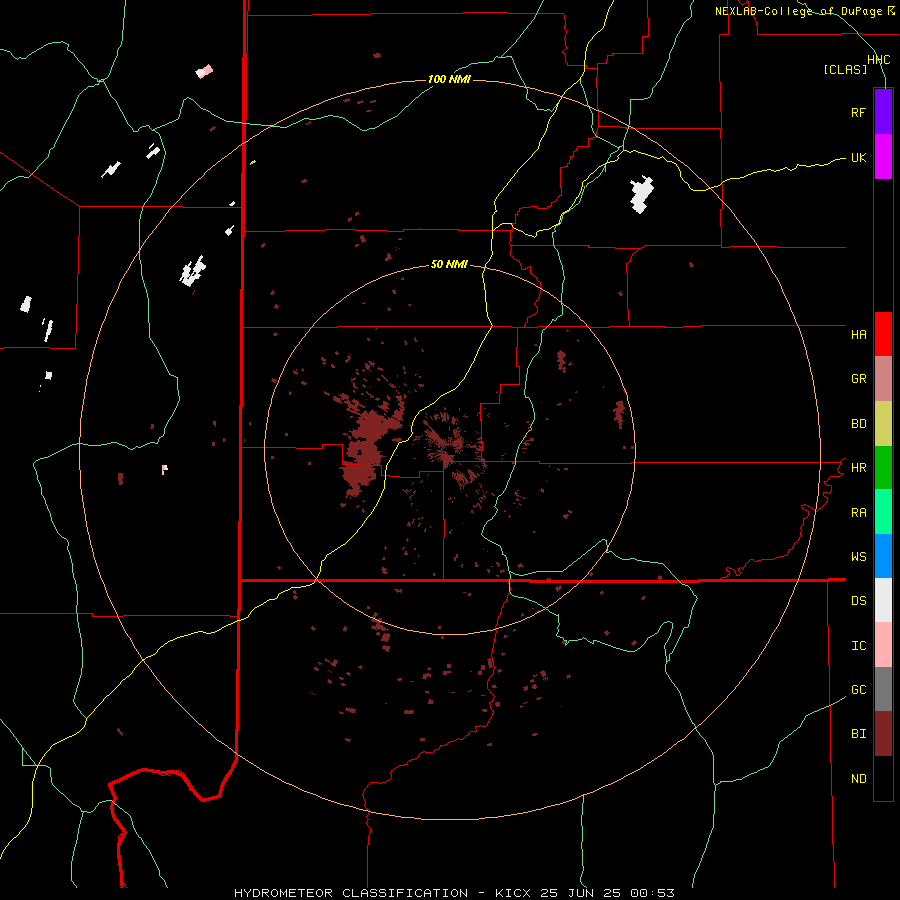
Task: Click the HHC product label
Action: click(x=878, y=60)
